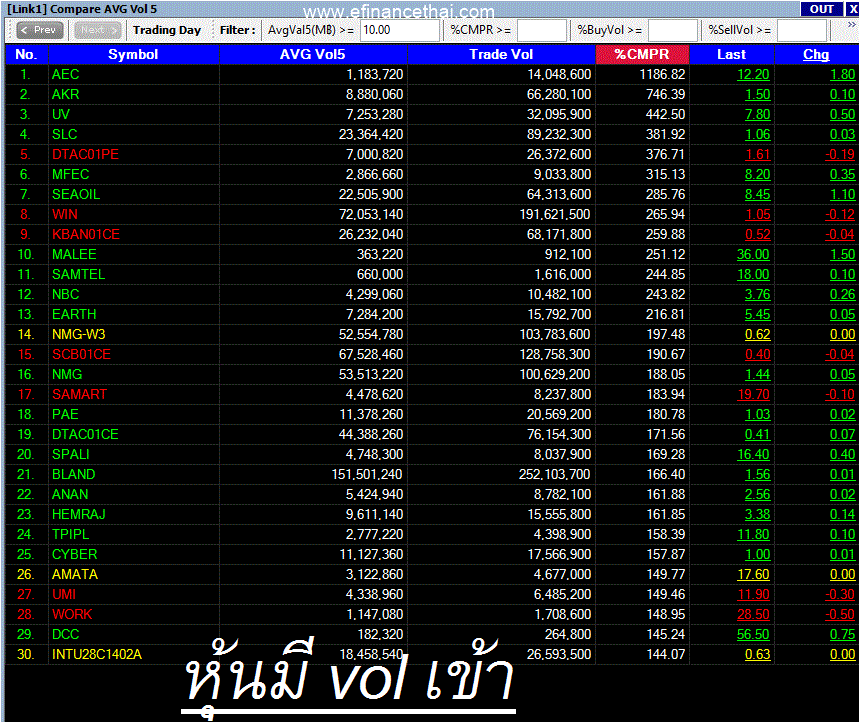The width and height of the screenshot is (859, 722).
Task: Select the AMATA symbol
Action: pos(75,574)
